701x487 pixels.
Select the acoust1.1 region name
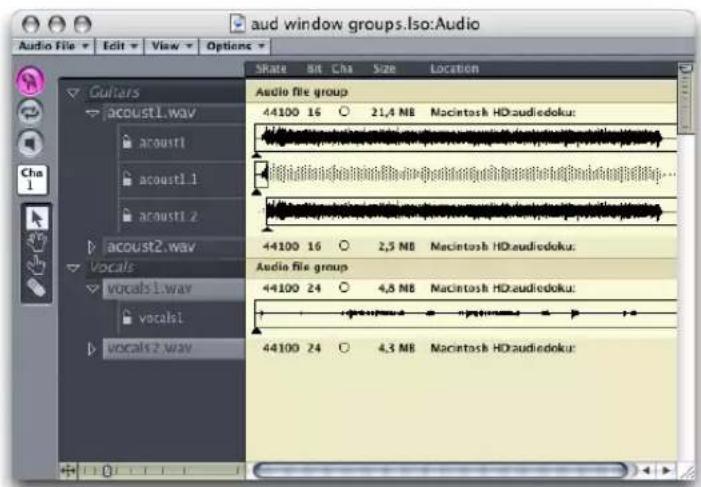(x=168, y=180)
